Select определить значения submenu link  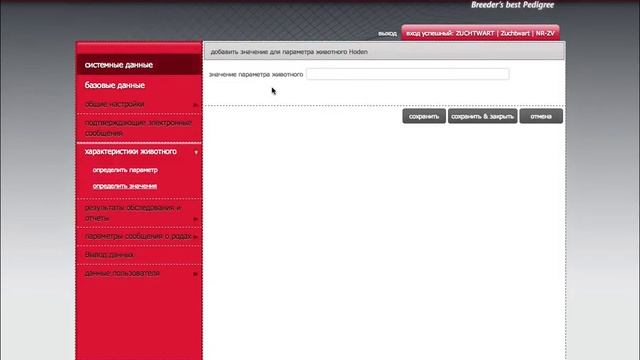coord(124,186)
